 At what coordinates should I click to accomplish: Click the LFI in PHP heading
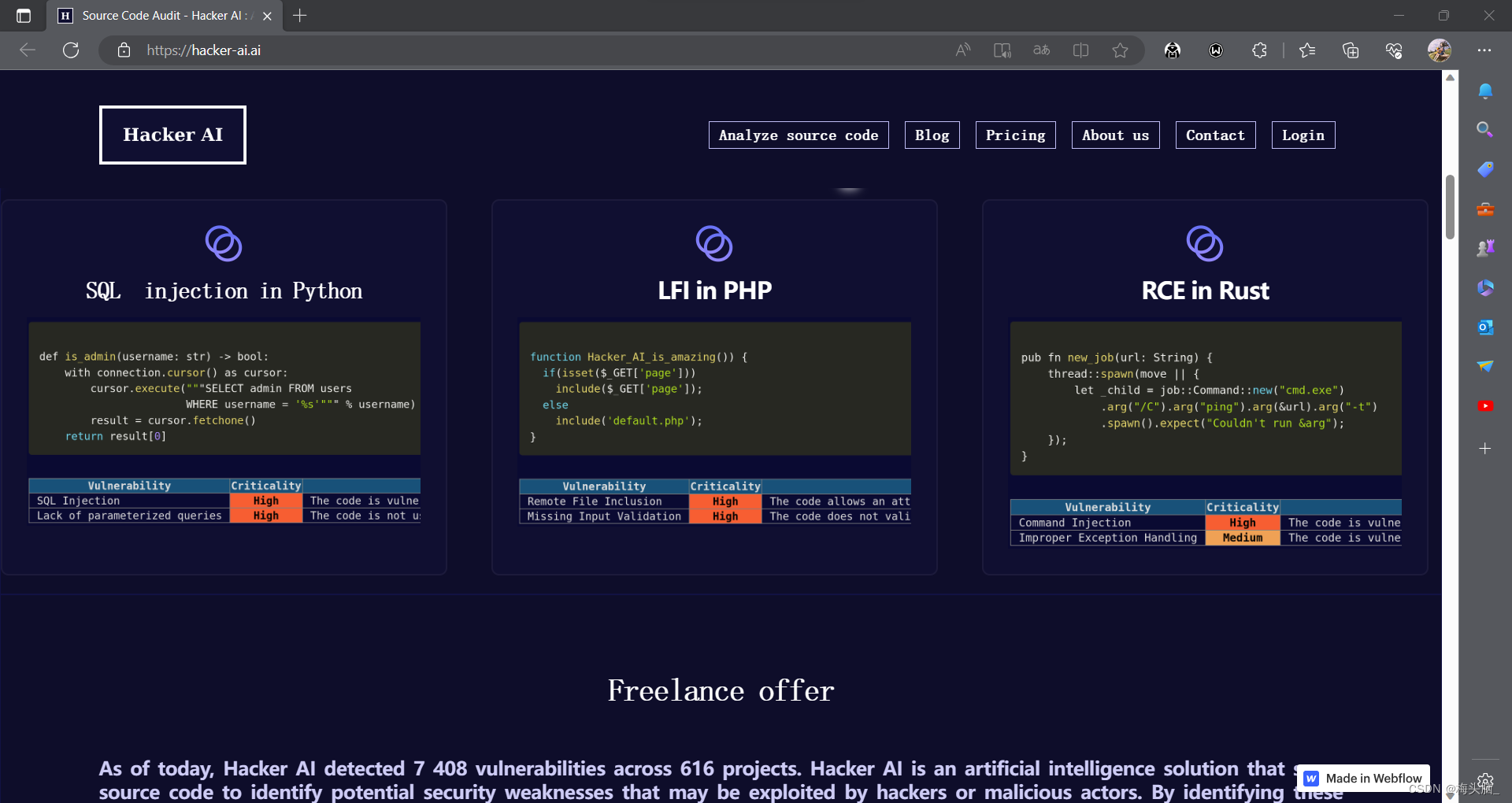[x=715, y=290]
